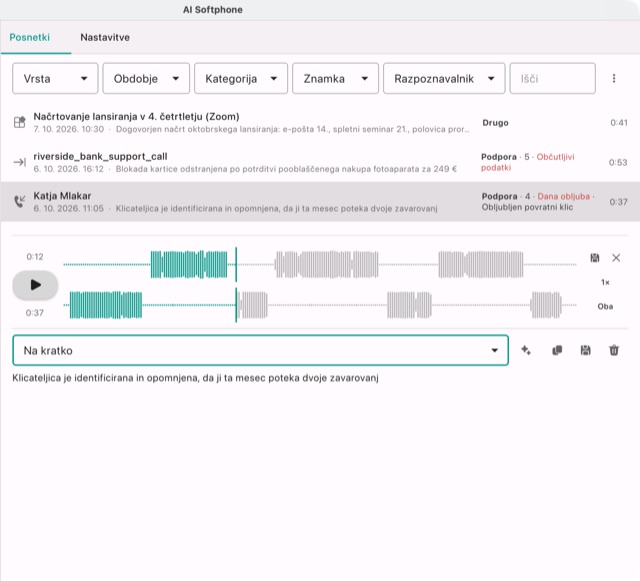Select the Katja Mlakar call recording
The width and height of the screenshot is (640, 581).
tap(320, 202)
